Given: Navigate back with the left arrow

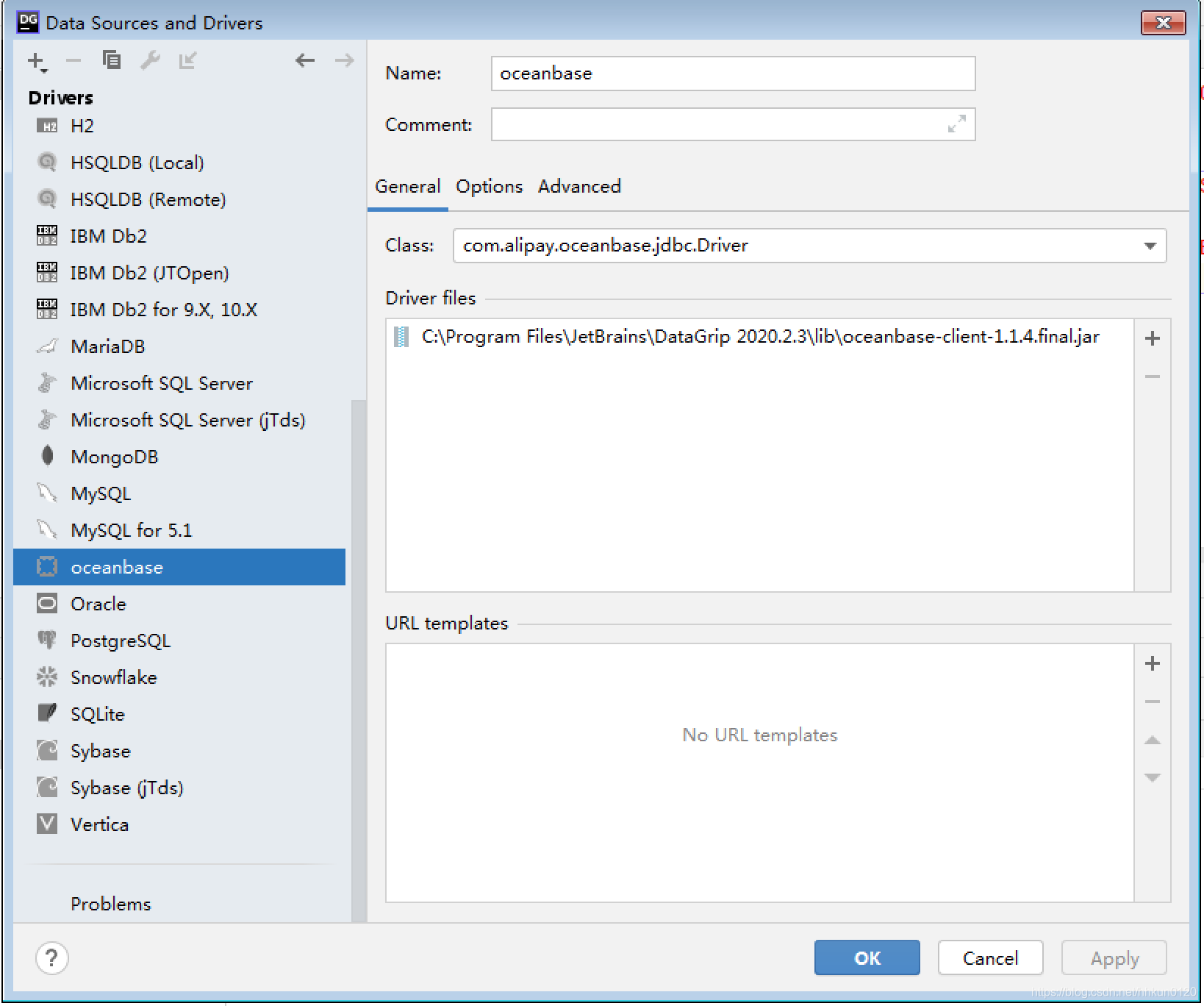Looking at the screenshot, I should [x=305, y=60].
